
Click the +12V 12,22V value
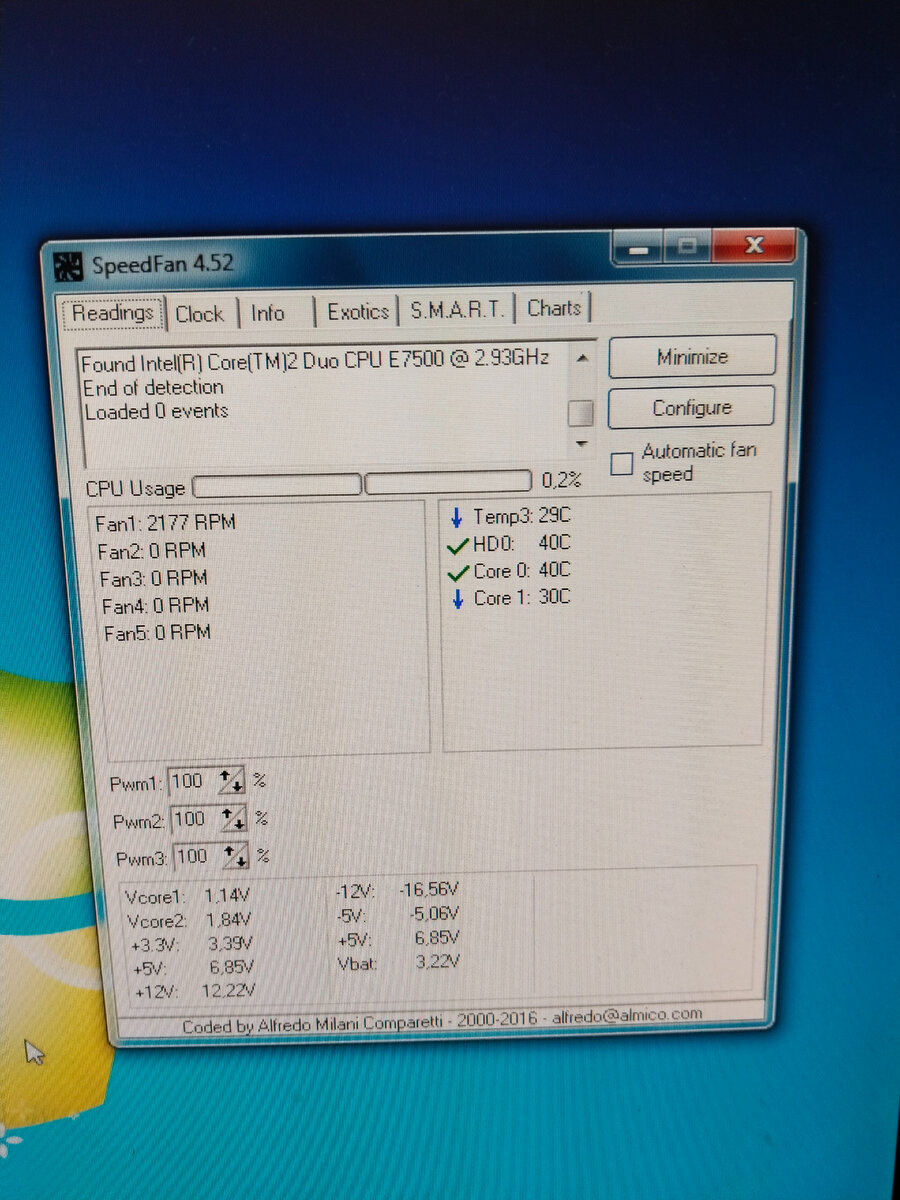(x=230, y=990)
